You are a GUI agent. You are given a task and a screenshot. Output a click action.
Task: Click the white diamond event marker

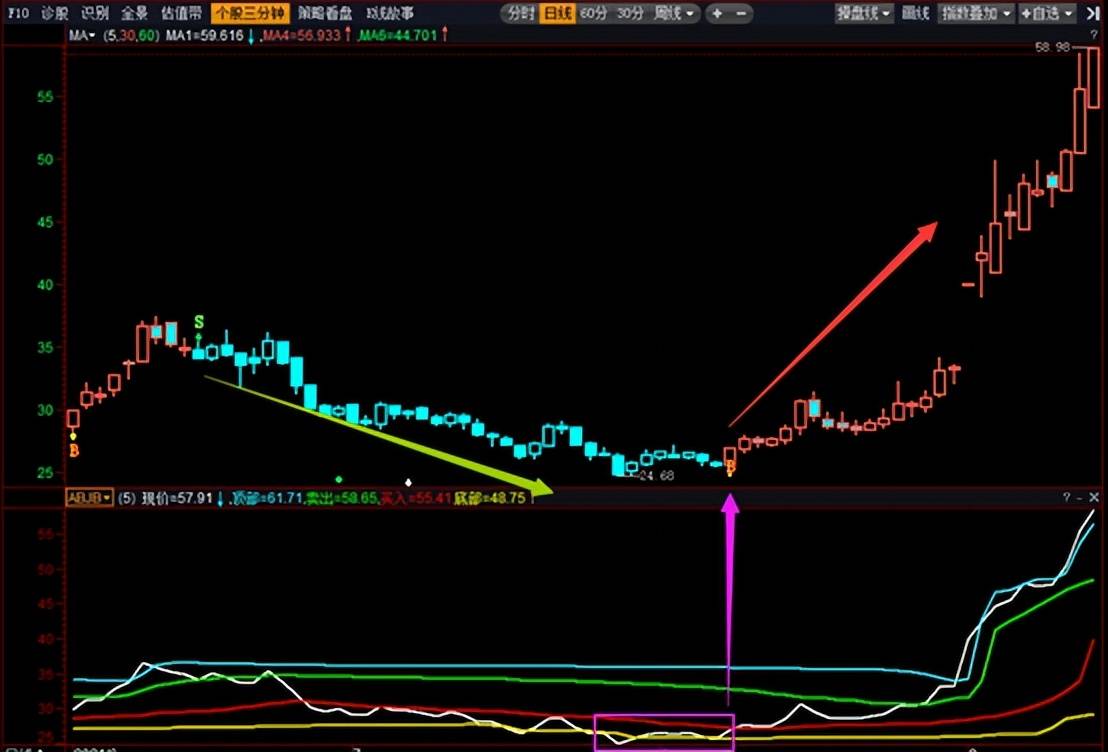[x=408, y=482]
